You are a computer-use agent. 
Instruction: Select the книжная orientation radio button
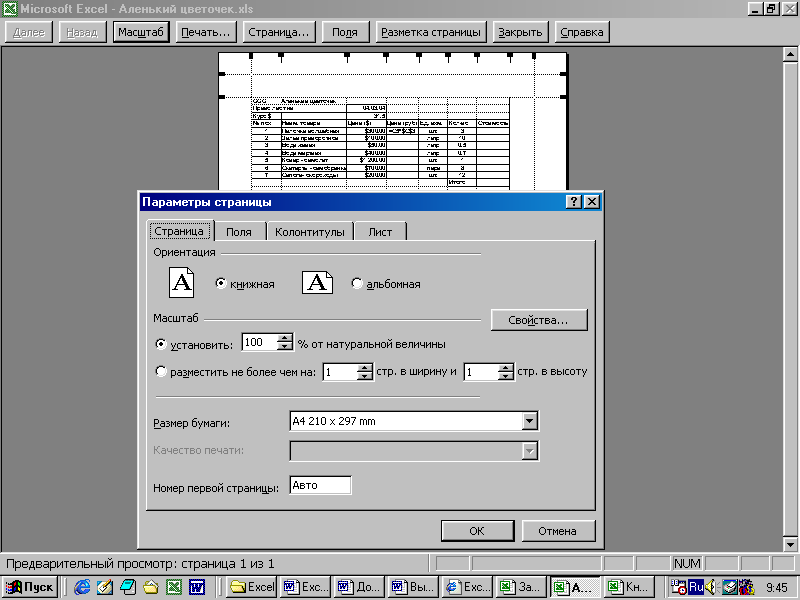point(220,283)
